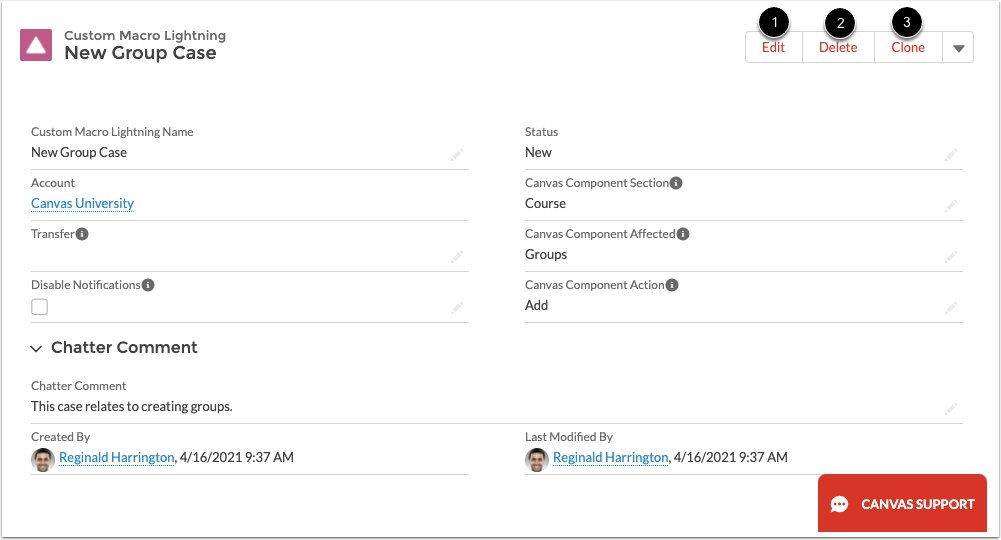Toggle the Disable Notifications checkbox
Screen dimensions: 1001x540
point(40,307)
